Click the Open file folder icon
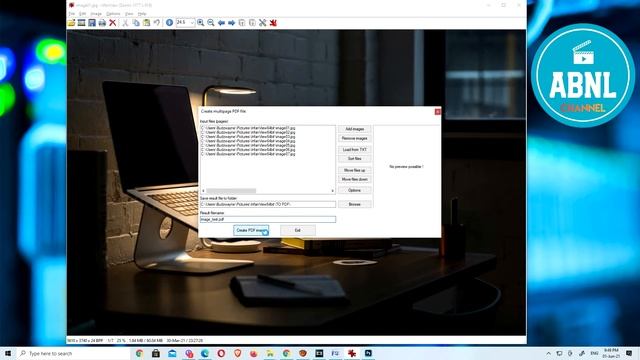 [x=71, y=23]
